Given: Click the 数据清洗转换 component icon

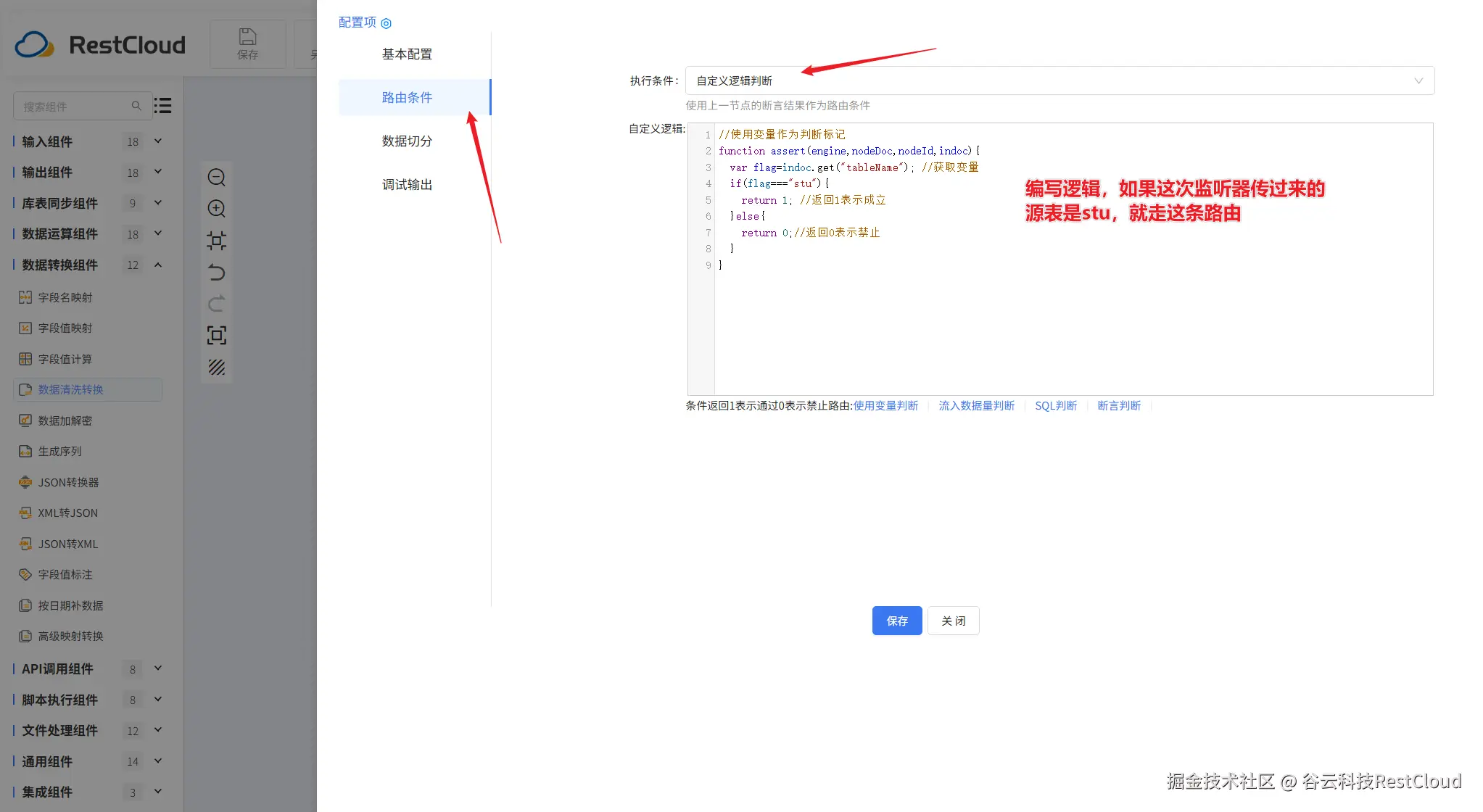Looking at the screenshot, I should pyautogui.click(x=25, y=389).
